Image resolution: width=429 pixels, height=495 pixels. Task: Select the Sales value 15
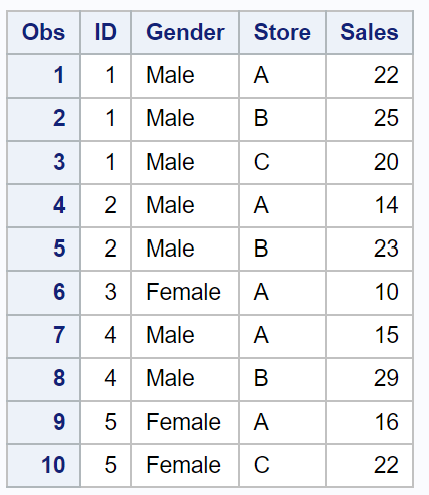[x=387, y=335]
